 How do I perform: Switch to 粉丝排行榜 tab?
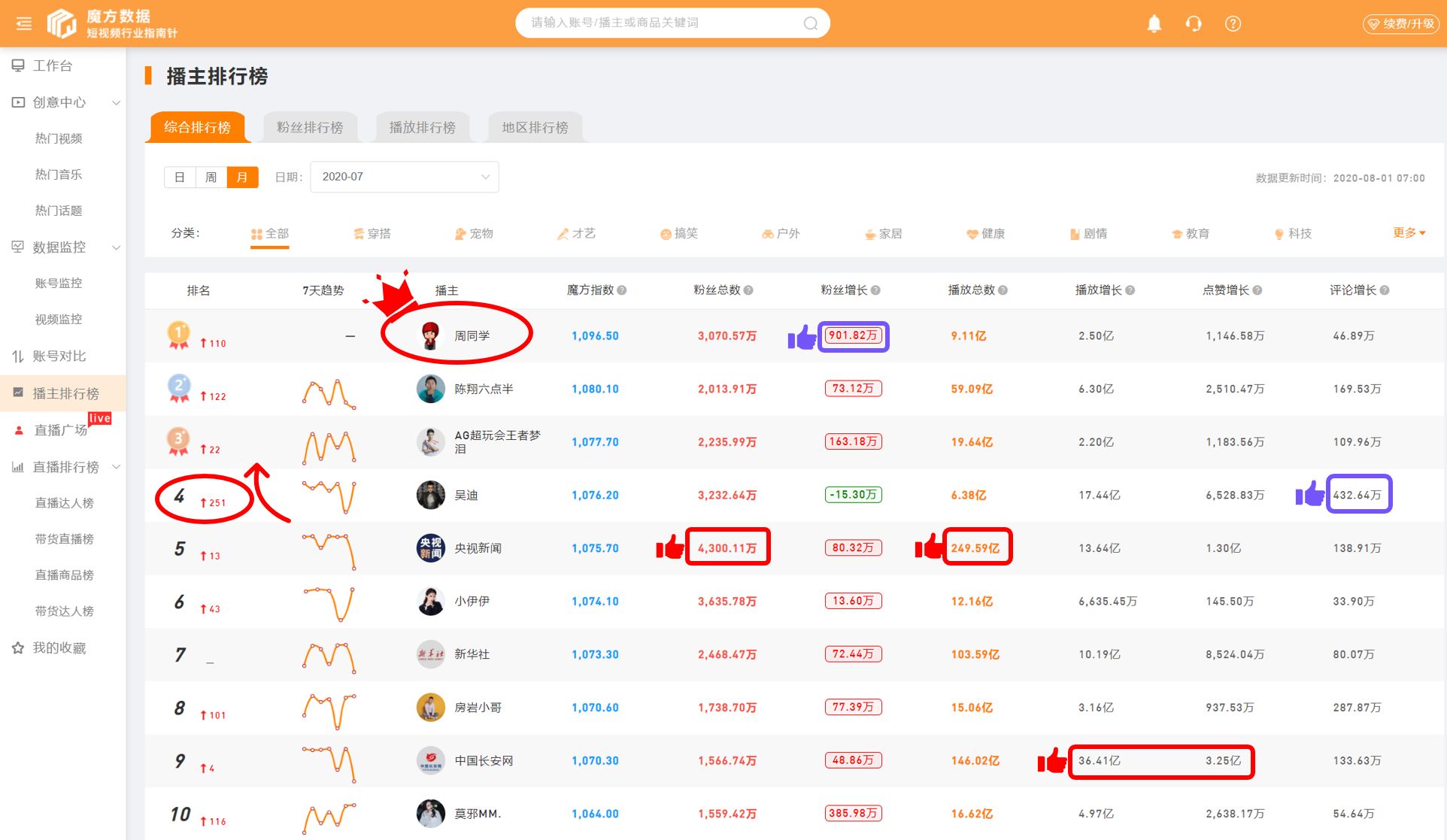click(x=310, y=127)
